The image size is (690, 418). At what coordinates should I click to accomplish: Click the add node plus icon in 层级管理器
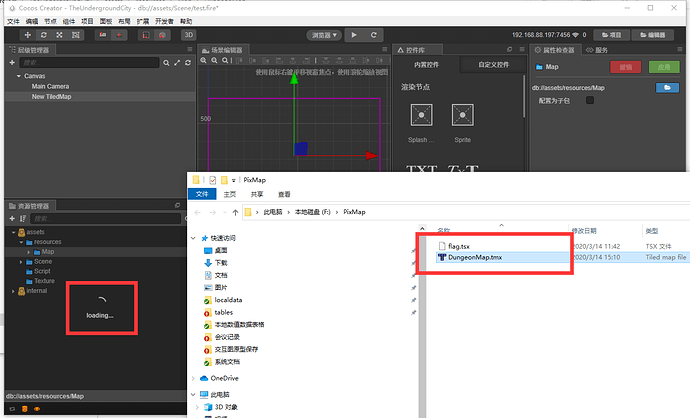point(12,62)
